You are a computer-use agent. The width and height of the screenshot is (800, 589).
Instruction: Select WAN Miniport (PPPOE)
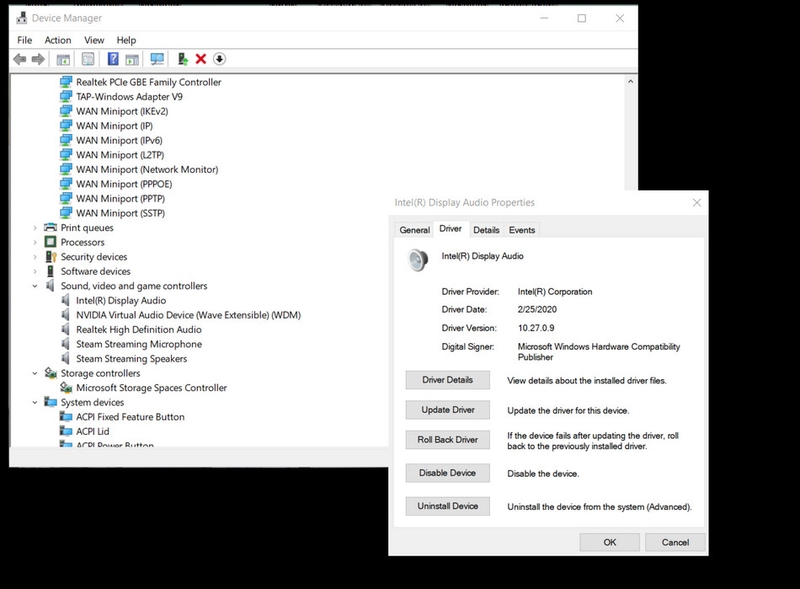tap(124, 184)
